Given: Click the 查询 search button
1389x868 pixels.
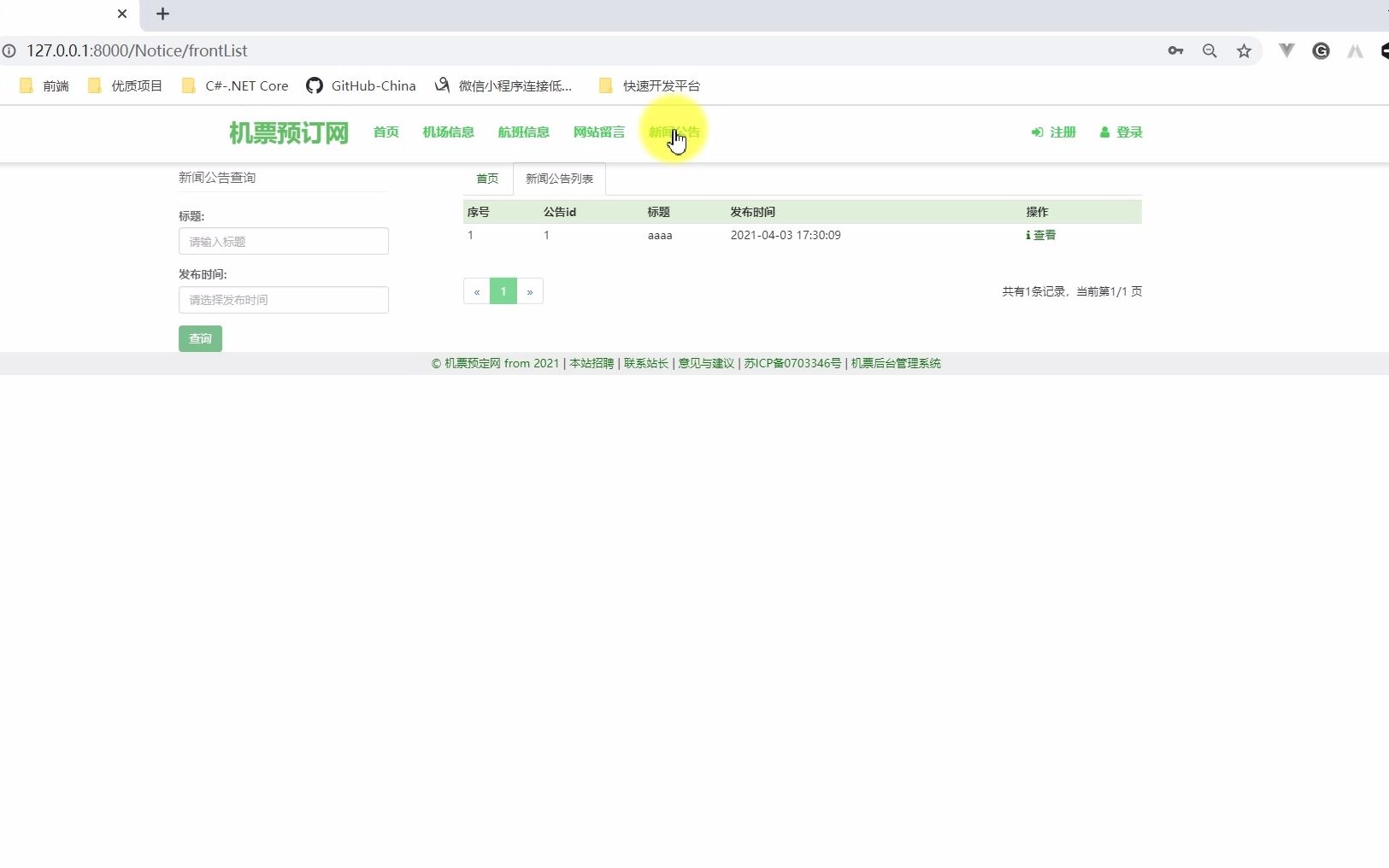Looking at the screenshot, I should pos(200,338).
